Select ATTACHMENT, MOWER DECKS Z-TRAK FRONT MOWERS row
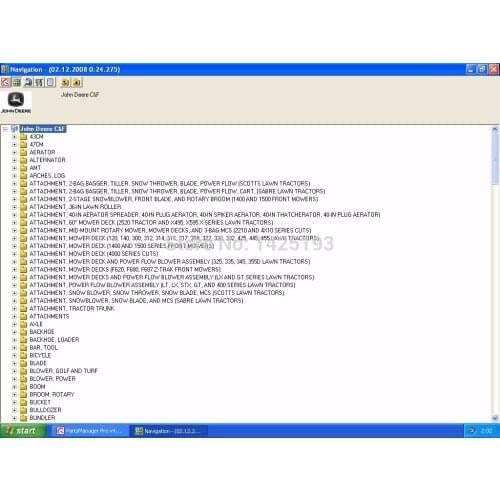This screenshot has height=500, width=500. point(125,269)
